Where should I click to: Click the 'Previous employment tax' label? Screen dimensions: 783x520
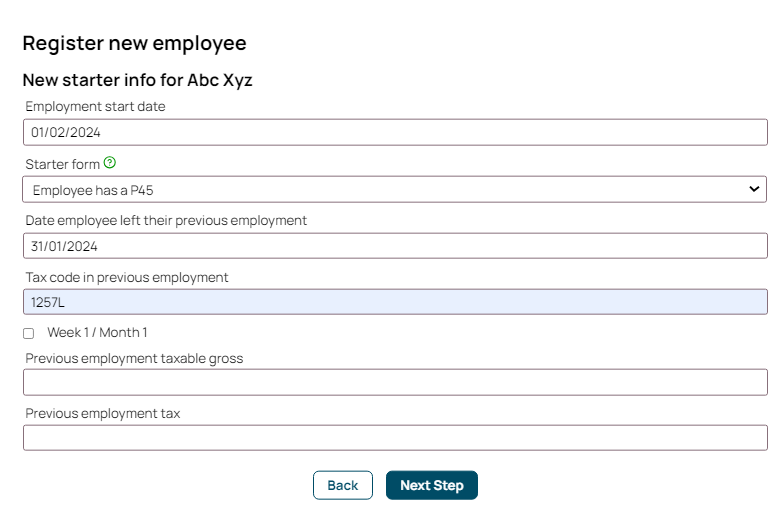103,414
